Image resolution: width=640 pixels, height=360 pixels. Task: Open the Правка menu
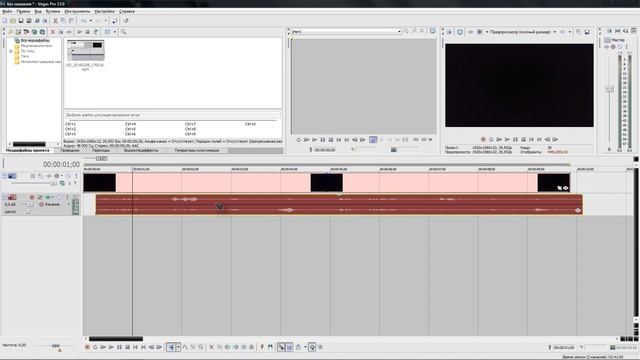tap(23, 11)
